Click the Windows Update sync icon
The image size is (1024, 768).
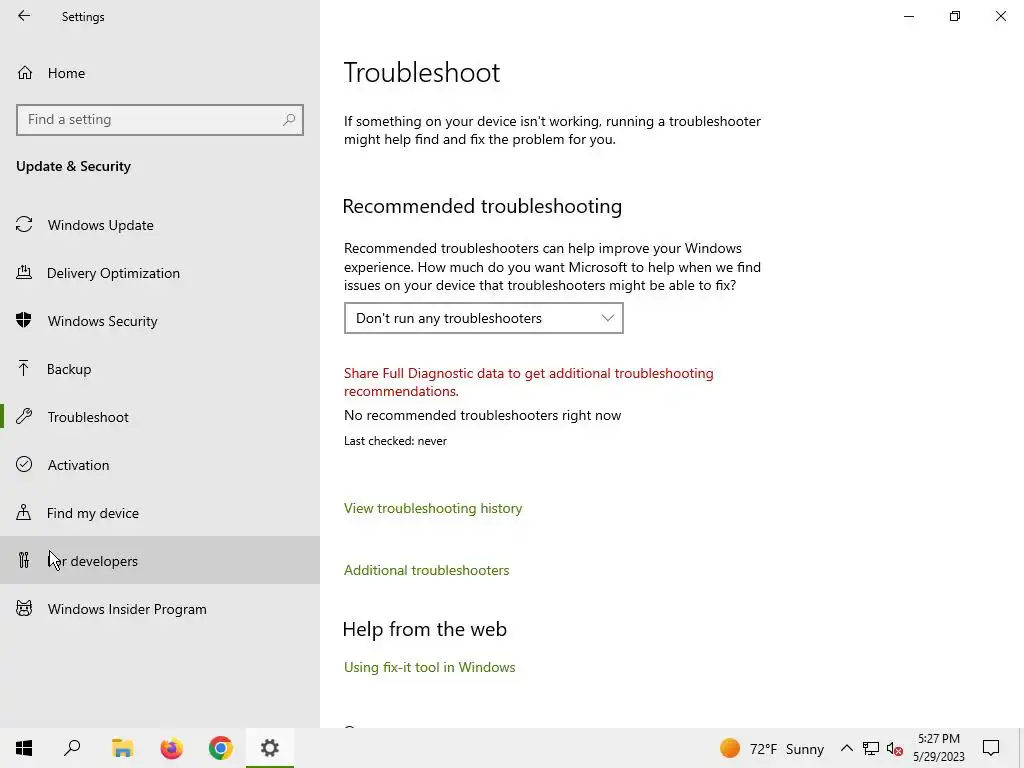click(x=24, y=225)
